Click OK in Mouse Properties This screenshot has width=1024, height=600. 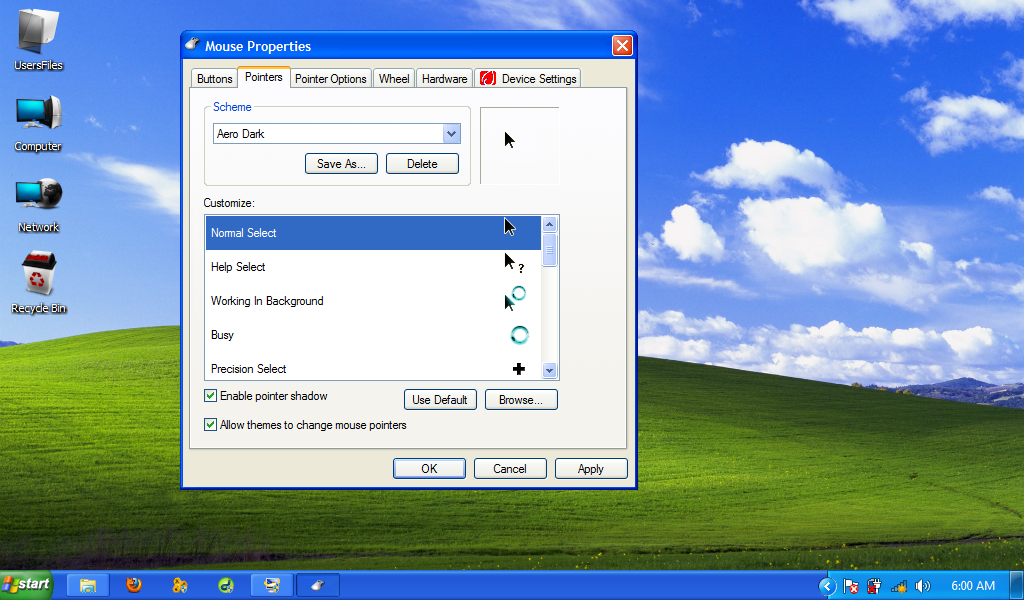tap(429, 469)
